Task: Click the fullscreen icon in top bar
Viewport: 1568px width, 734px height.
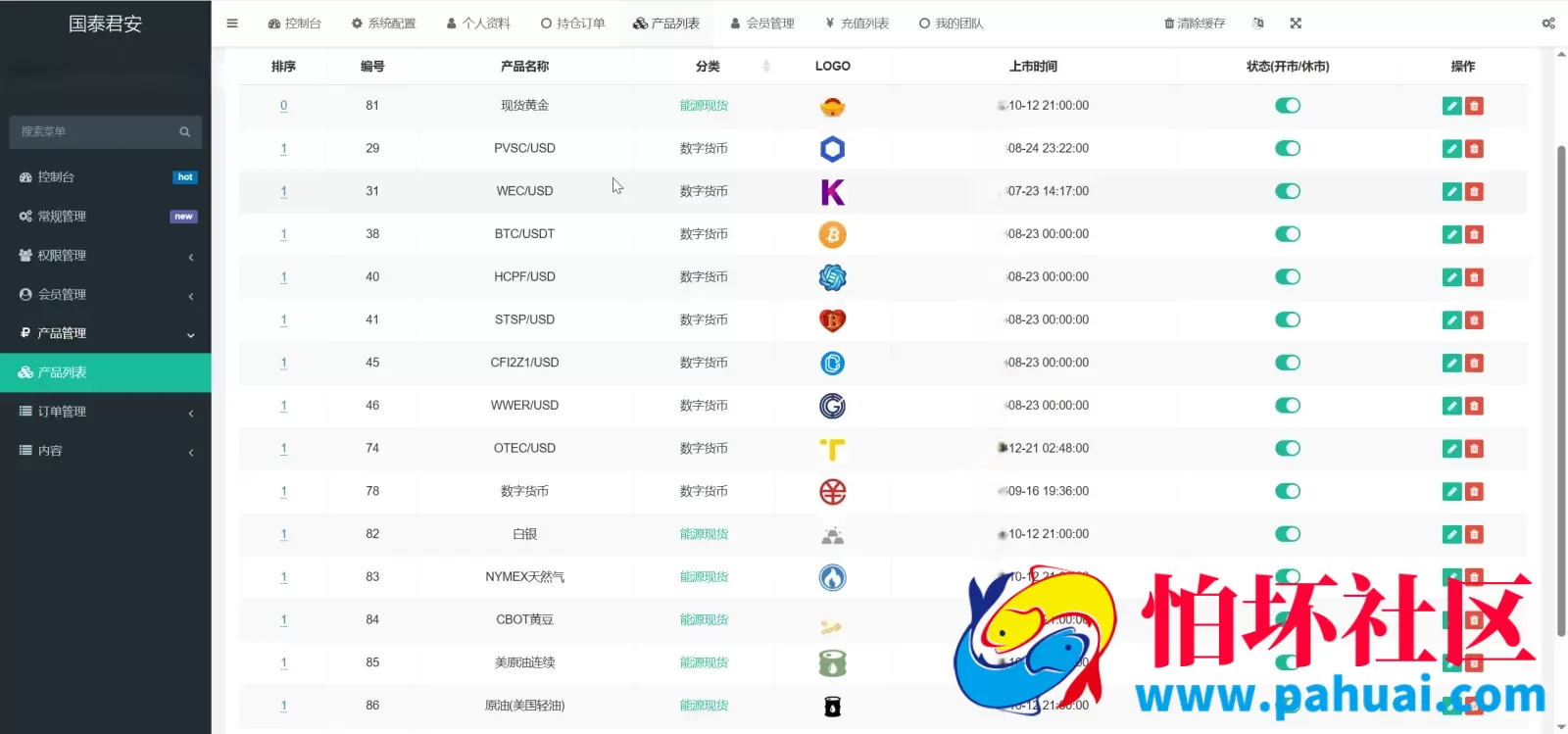Action: pos(1296,24)
